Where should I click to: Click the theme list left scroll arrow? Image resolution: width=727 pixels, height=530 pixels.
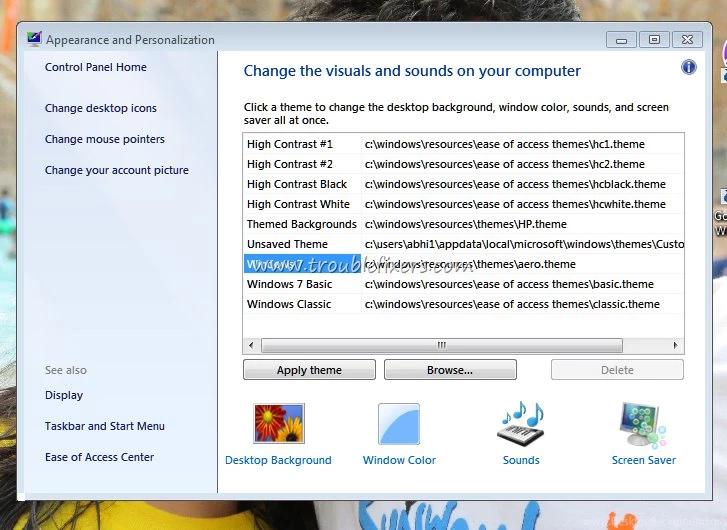coord(251,345)
